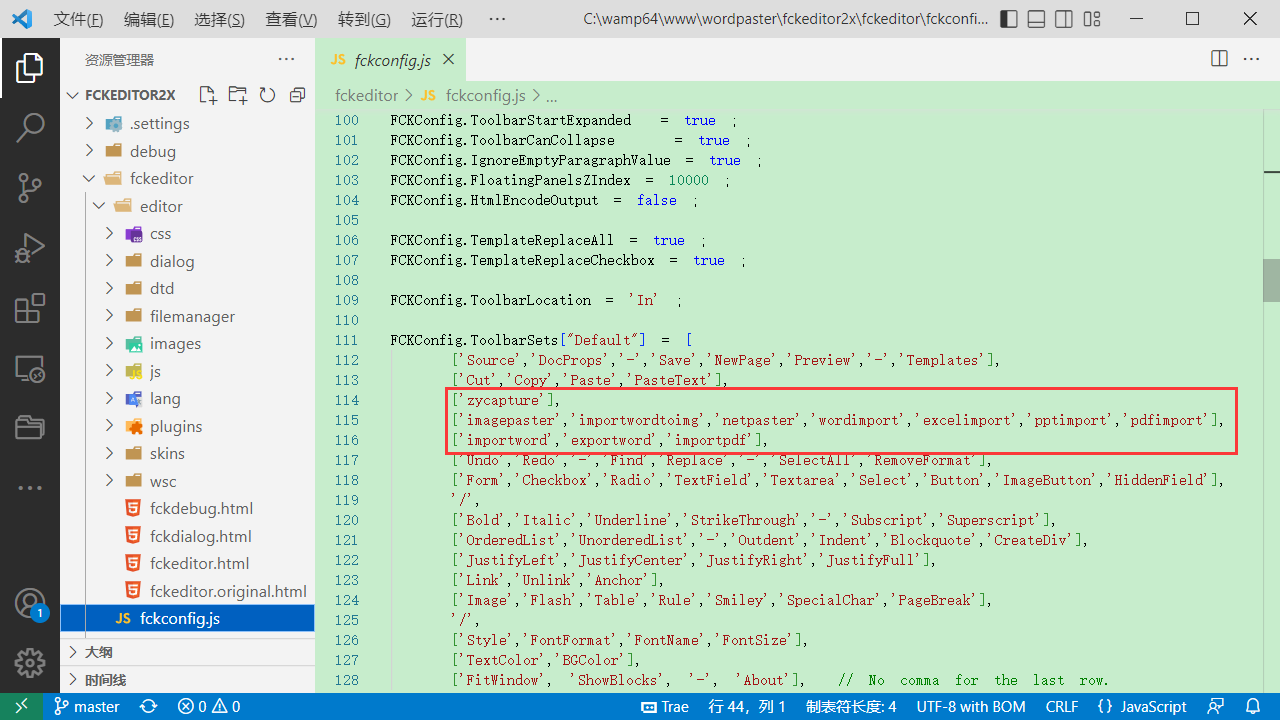Toggle the primary sidebar layout button
This screenshot has width=1280, height=720.
(x=1009, y=19)
